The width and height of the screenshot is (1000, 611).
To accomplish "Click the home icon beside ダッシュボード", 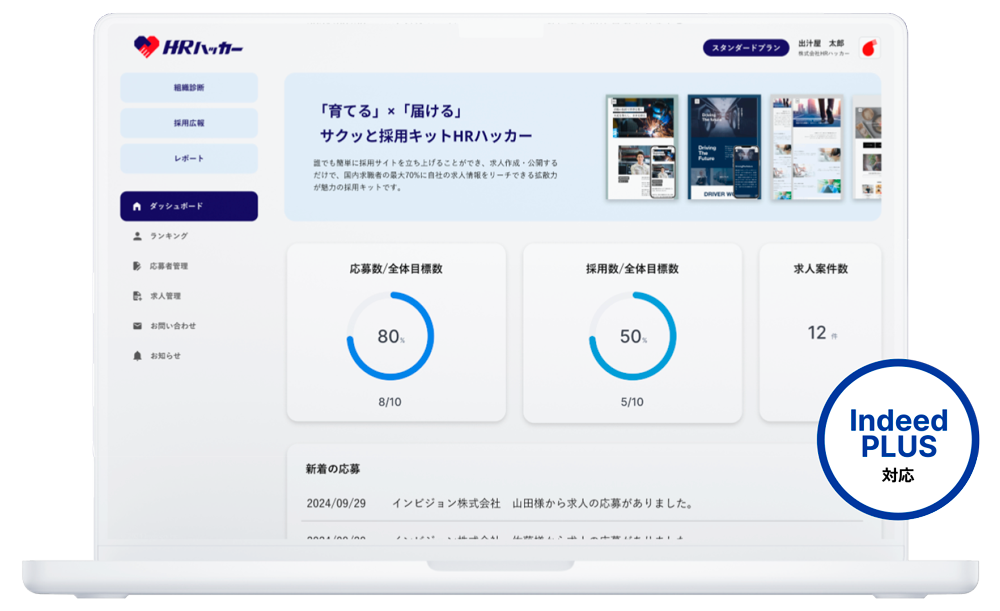I will coord(138,206).
